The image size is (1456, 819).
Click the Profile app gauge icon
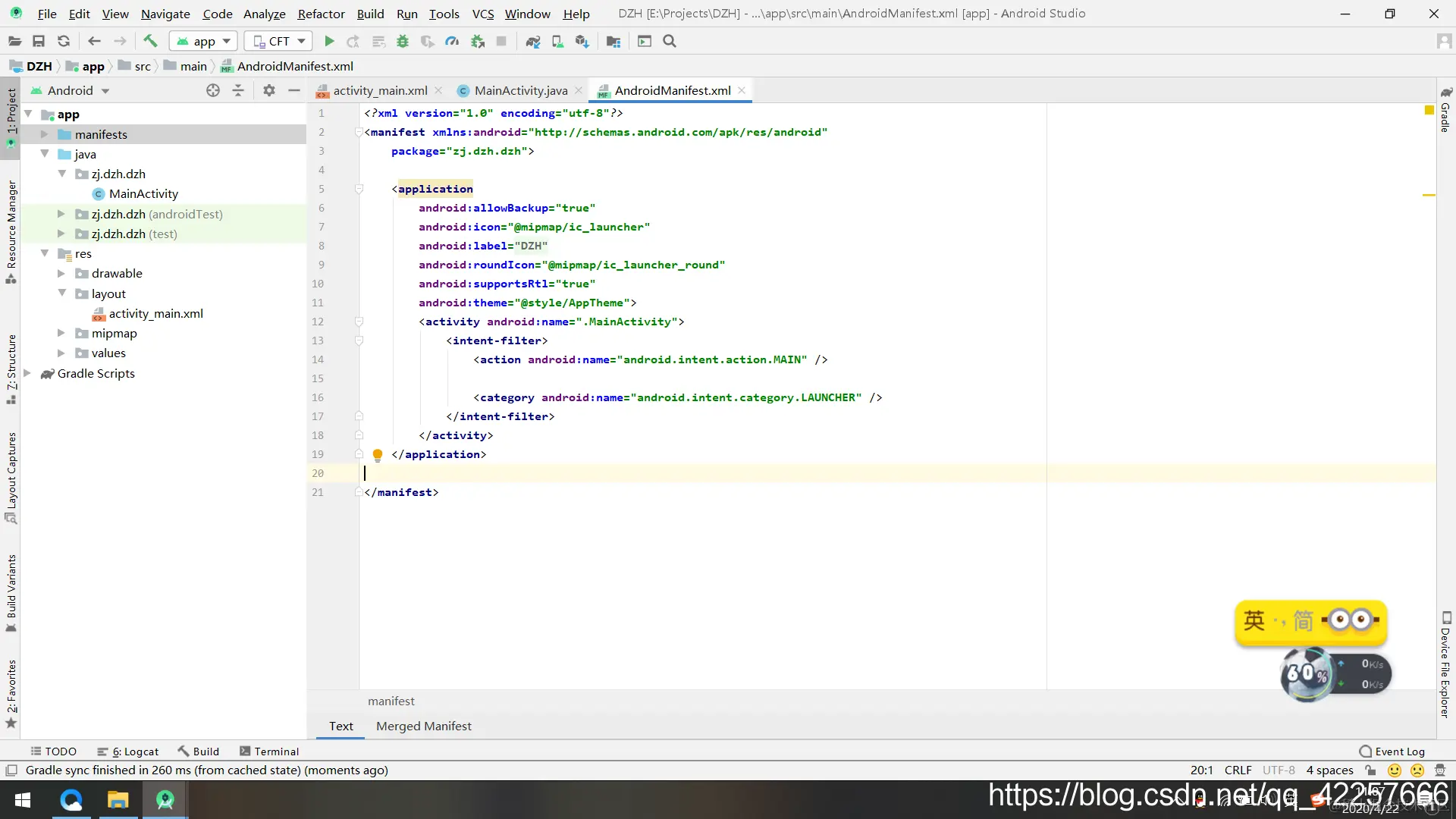(452, 42)
